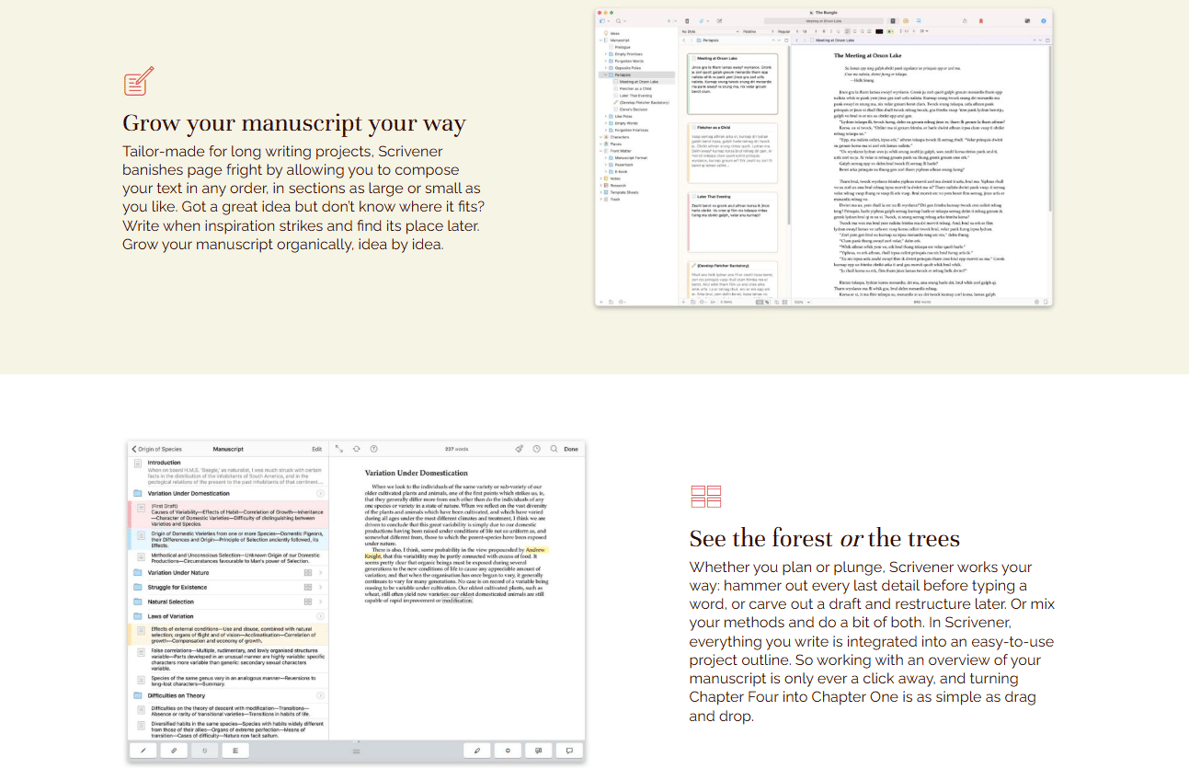Toggle the blue Inspector icon in Mac toolbar
The image size is (1189, 768).
(x=1043, y=21)
